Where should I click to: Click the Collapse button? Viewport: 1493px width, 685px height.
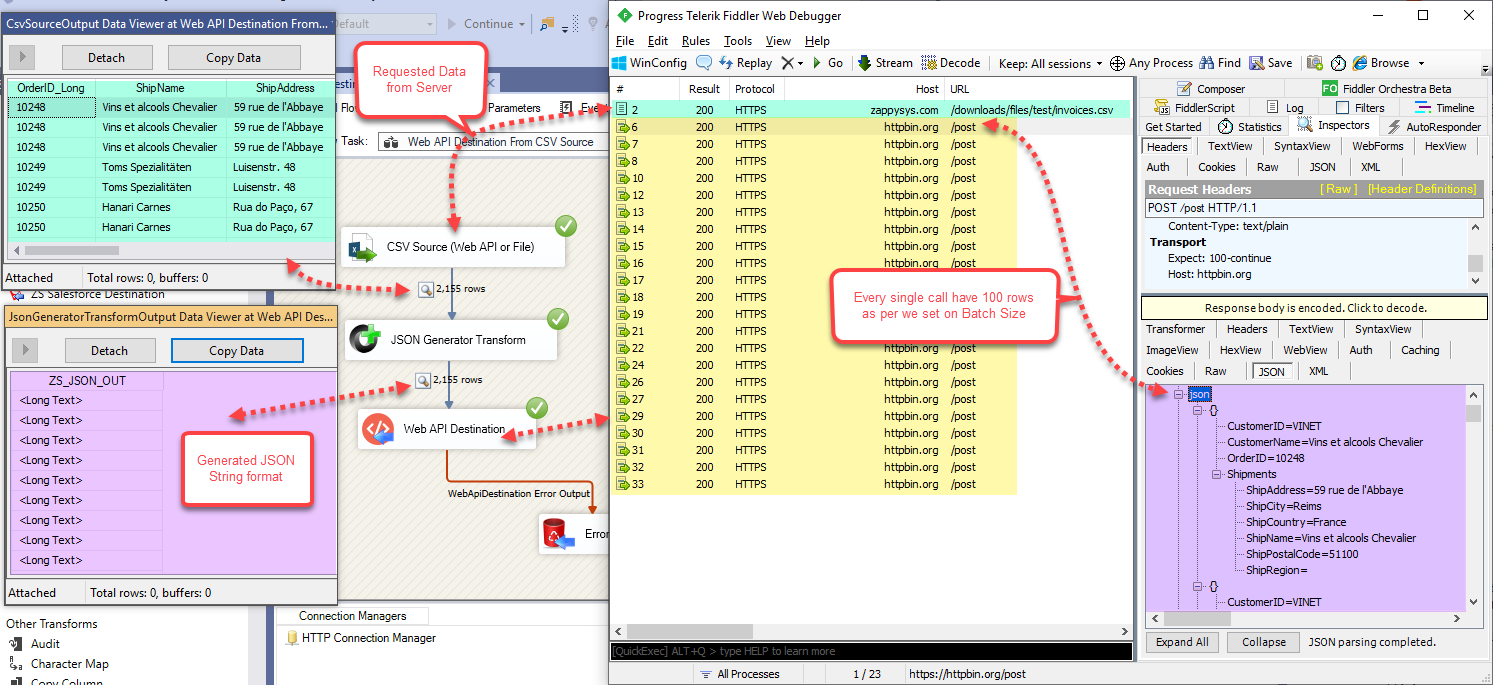point(1264,642)
